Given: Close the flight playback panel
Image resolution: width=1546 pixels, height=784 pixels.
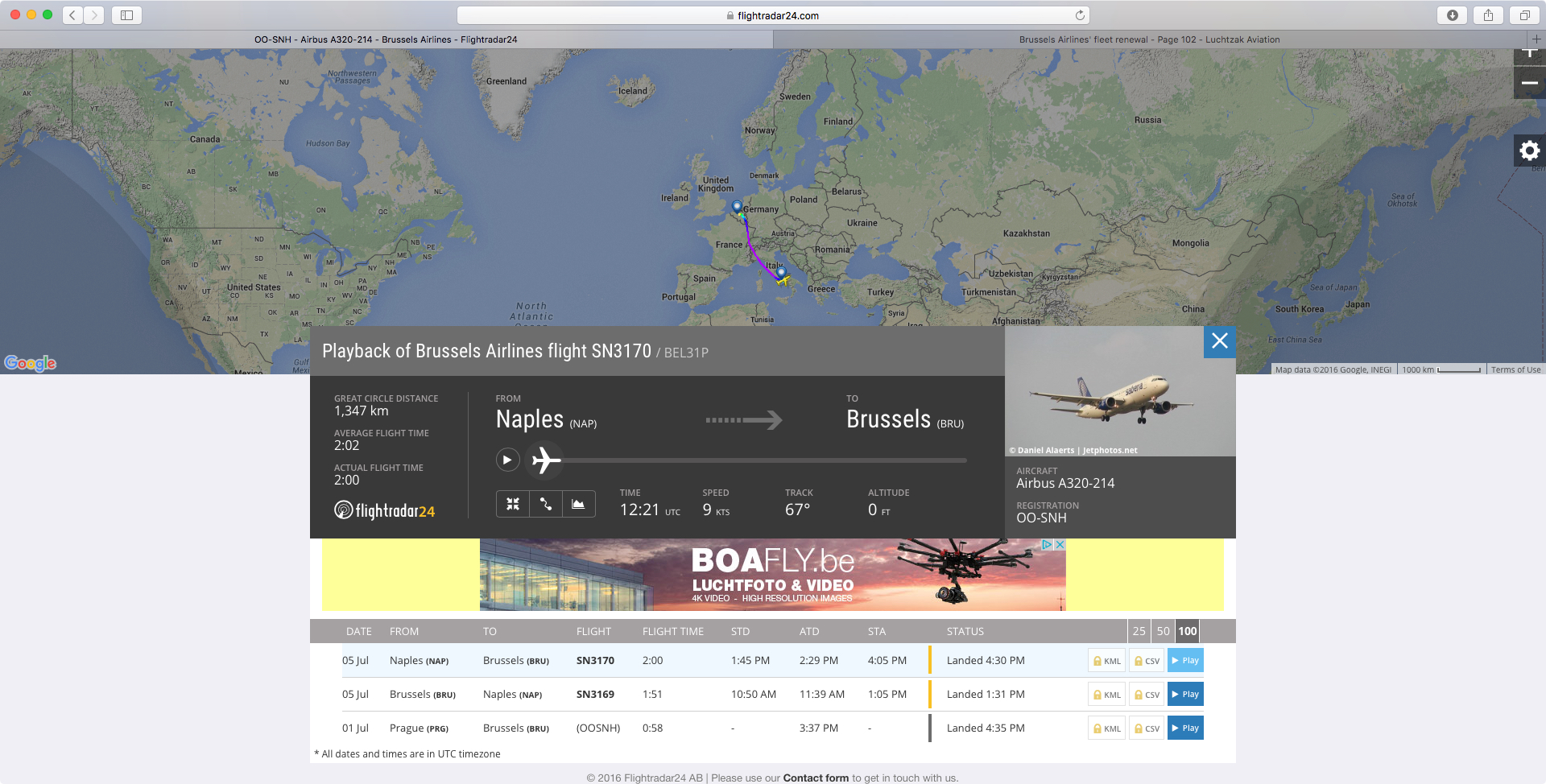Looking at the screenshot, I should coord(1220,341).
